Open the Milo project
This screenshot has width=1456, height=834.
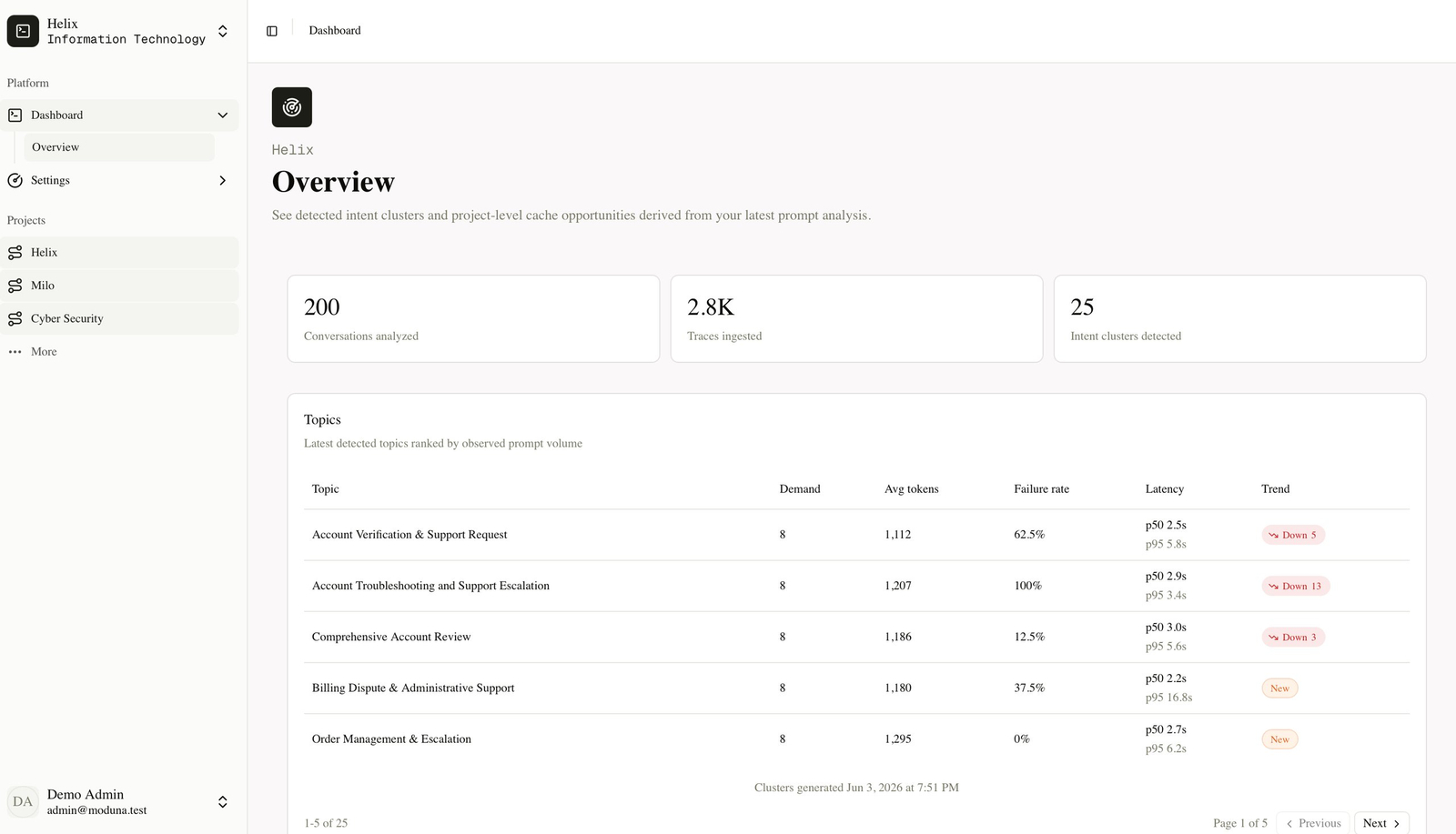pos(119,286)
